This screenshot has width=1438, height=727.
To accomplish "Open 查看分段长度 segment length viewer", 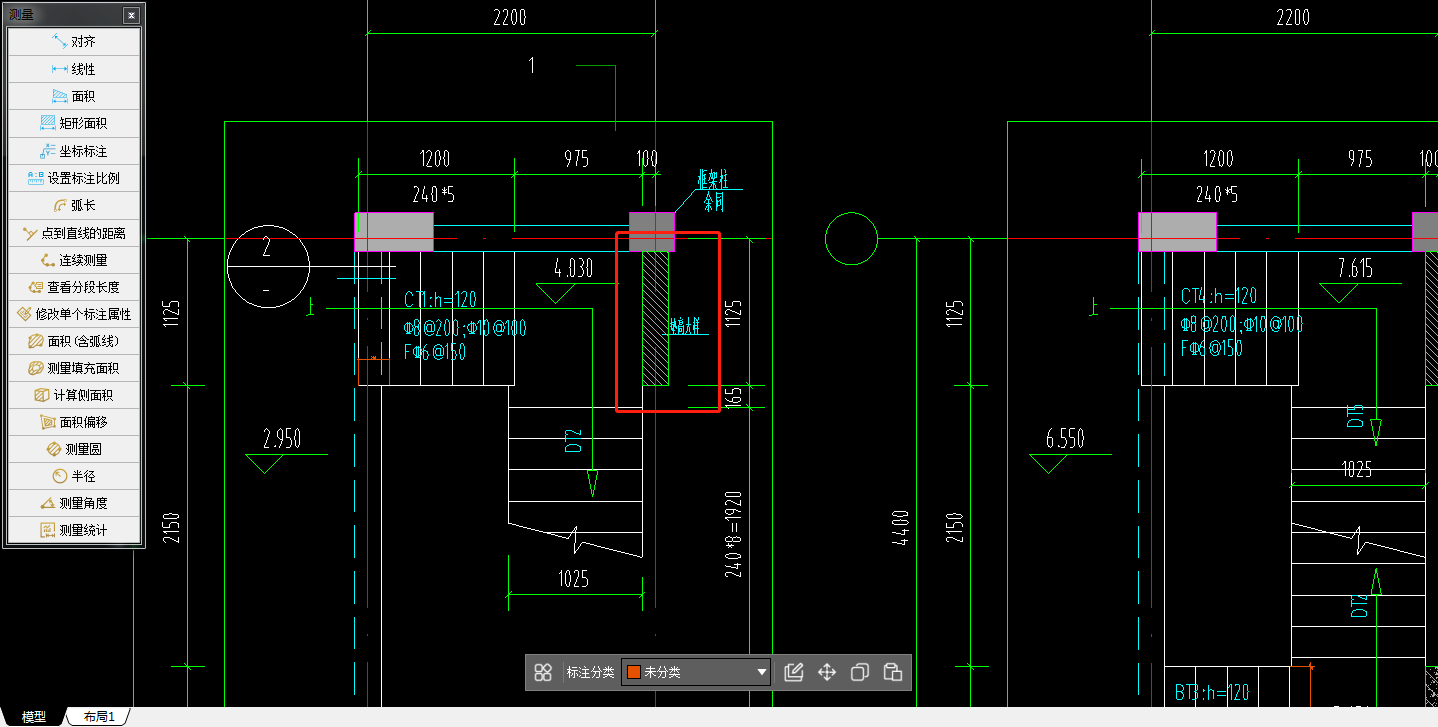I will click(x=74, y=287).
